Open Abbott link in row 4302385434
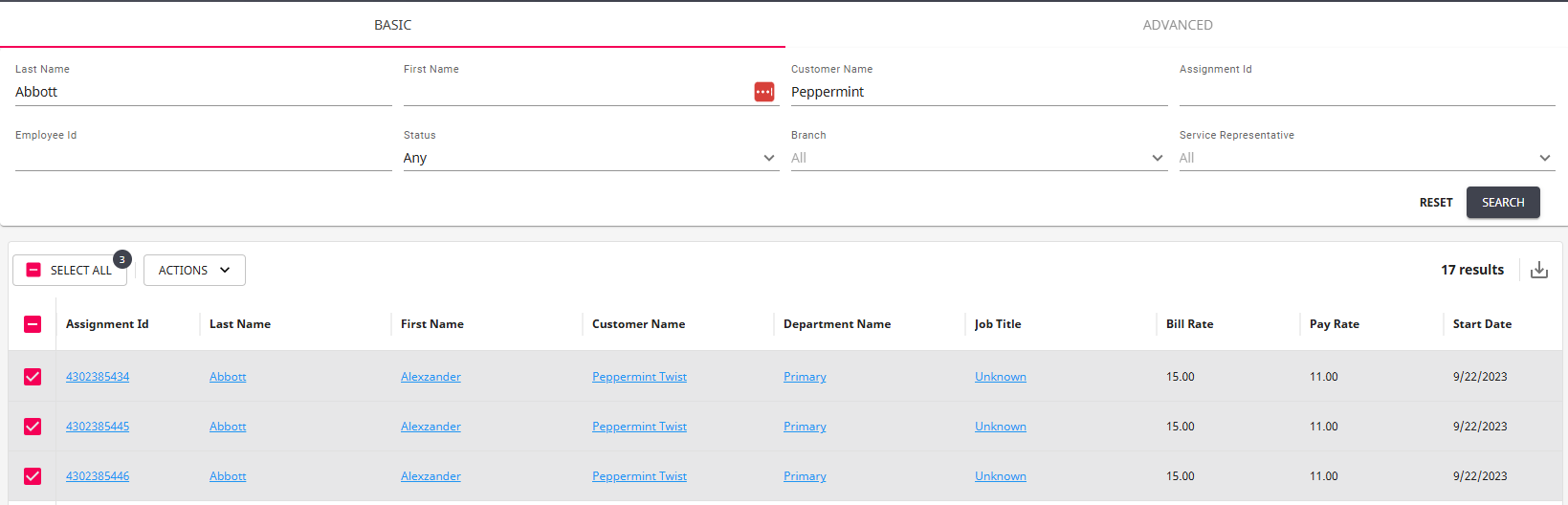The height and width of the screenshot is (505, 1568). coord(228,377)
